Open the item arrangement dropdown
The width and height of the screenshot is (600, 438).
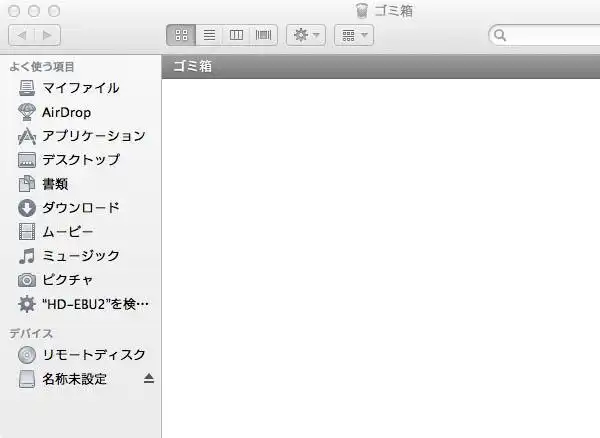353,34
